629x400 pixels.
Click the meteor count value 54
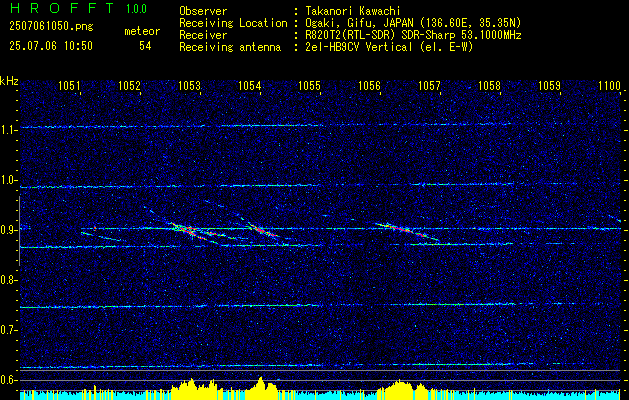145,46
